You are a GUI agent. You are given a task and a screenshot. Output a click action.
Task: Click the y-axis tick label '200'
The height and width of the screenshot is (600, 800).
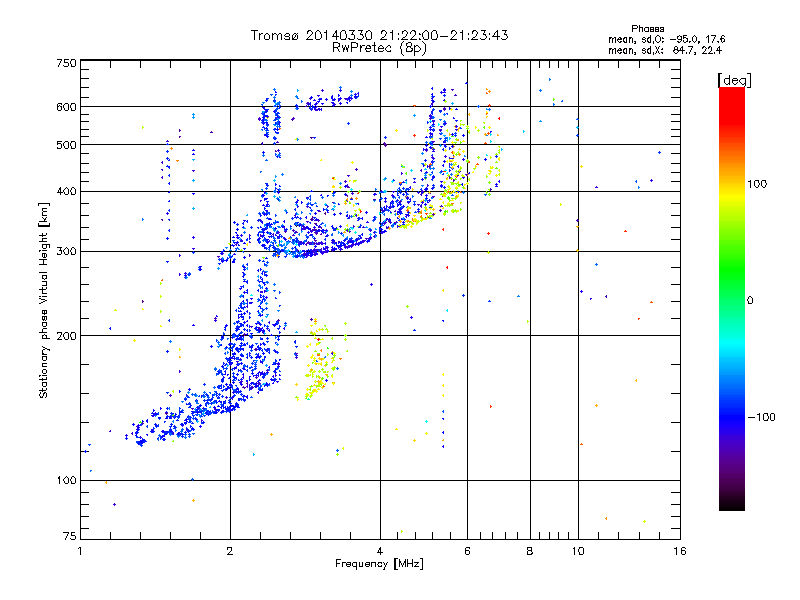point(66,336)
